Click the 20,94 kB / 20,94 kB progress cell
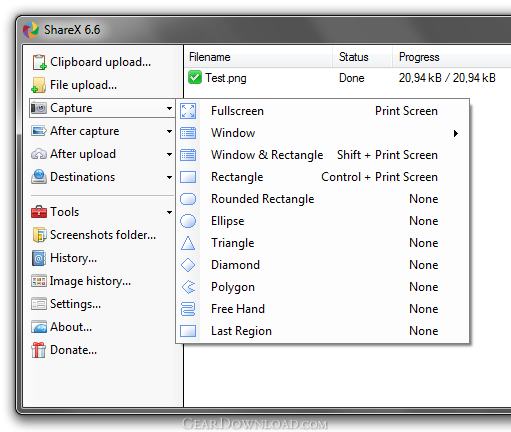The width and height of the screenshot is (511, 432). [447, 78]
